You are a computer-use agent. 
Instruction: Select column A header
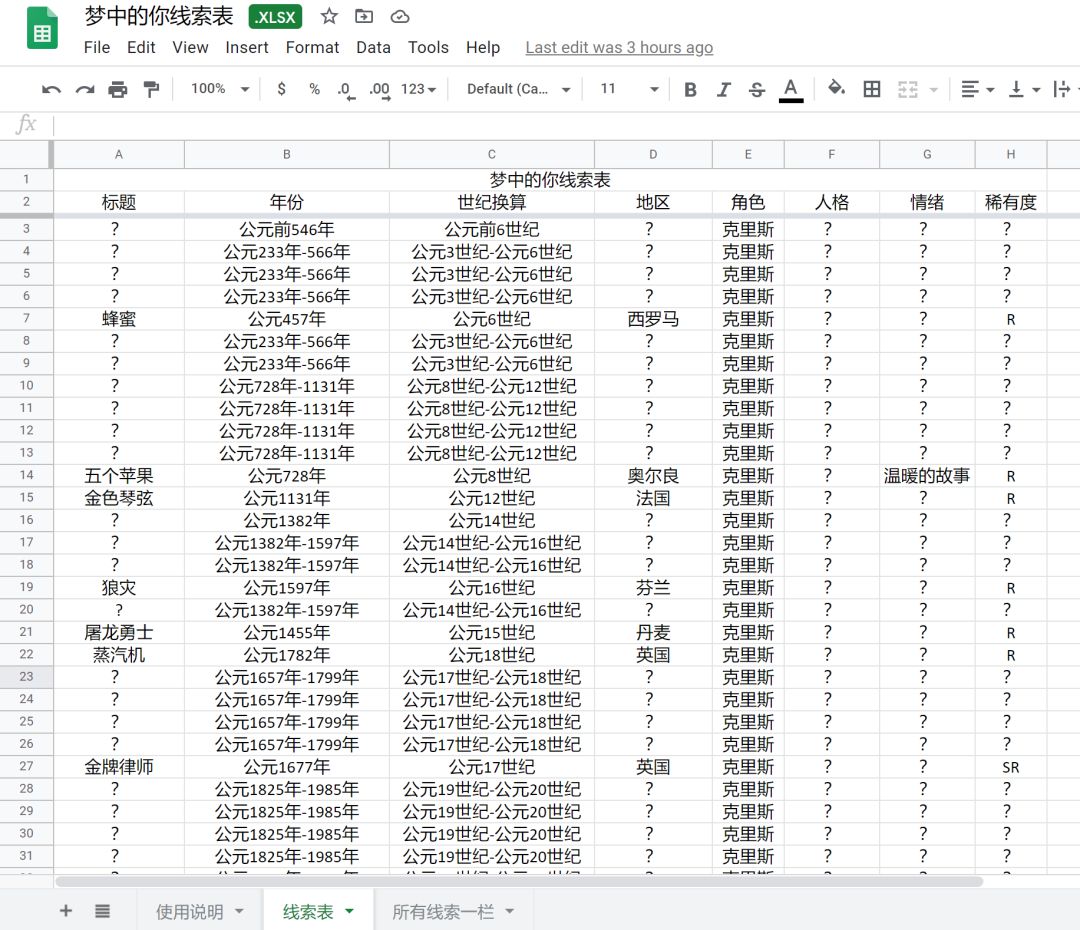click(118, 154)
